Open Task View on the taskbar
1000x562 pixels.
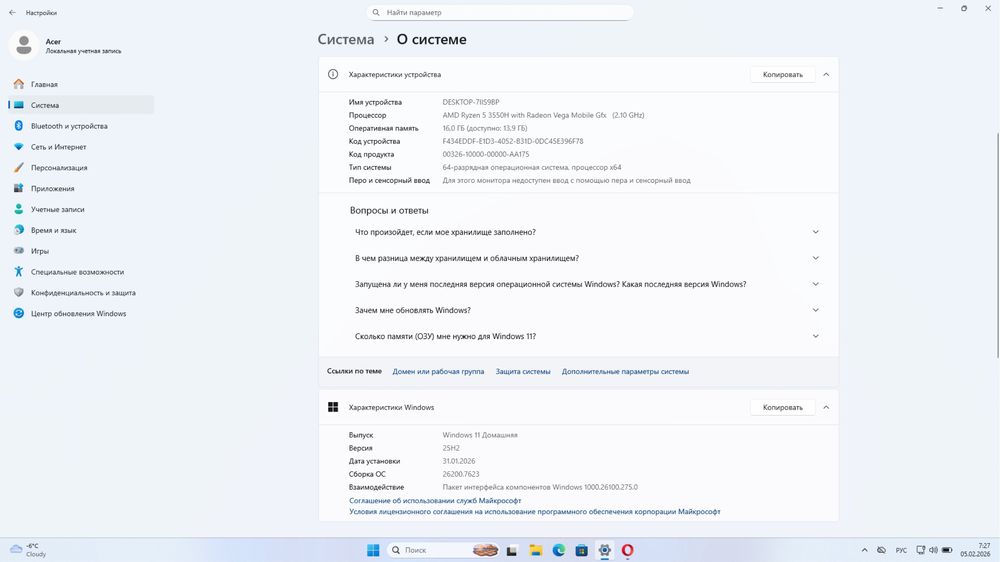pyautogui.click(x=511, y=550)
